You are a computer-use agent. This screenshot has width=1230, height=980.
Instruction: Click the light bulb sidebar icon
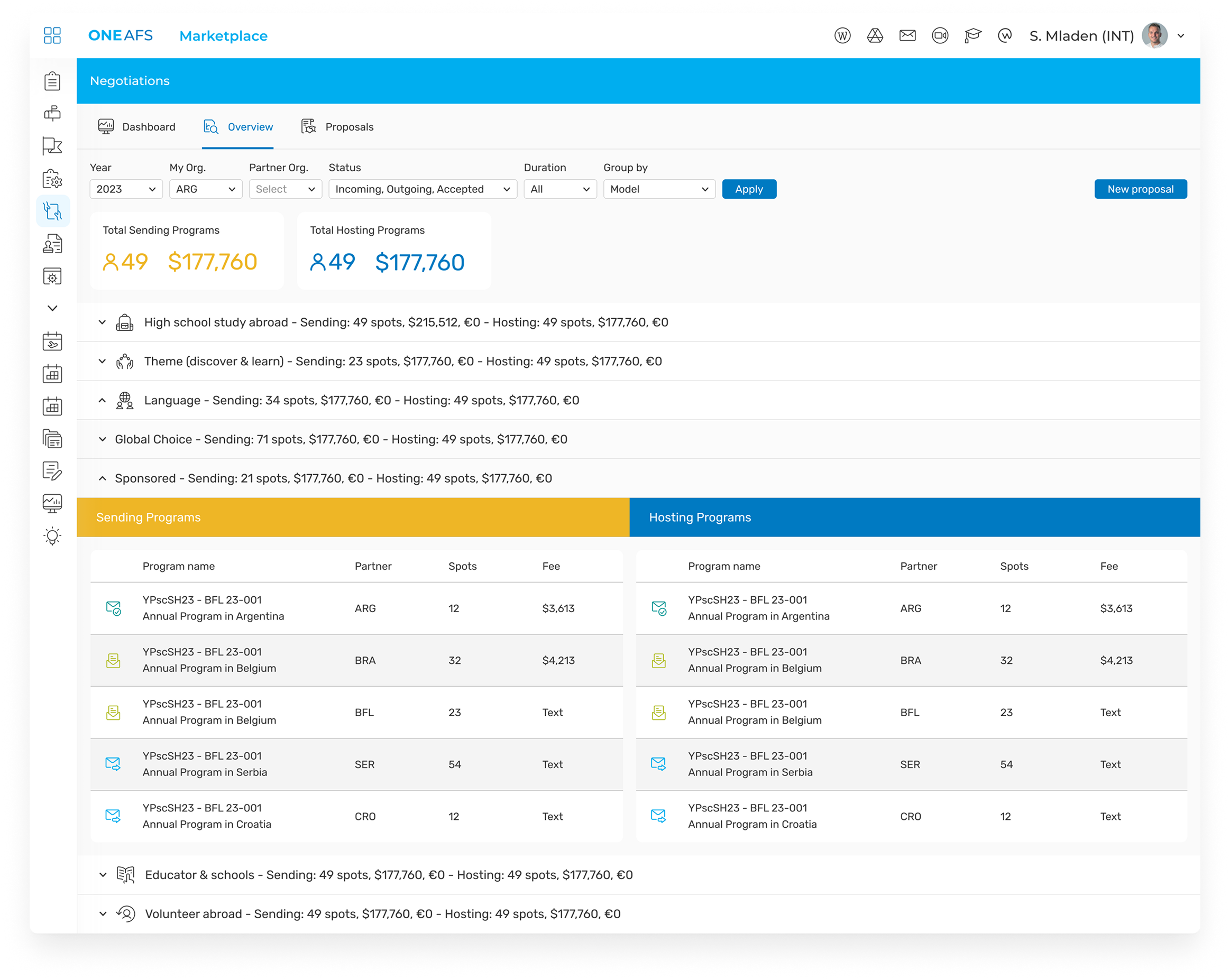[52, 536]
